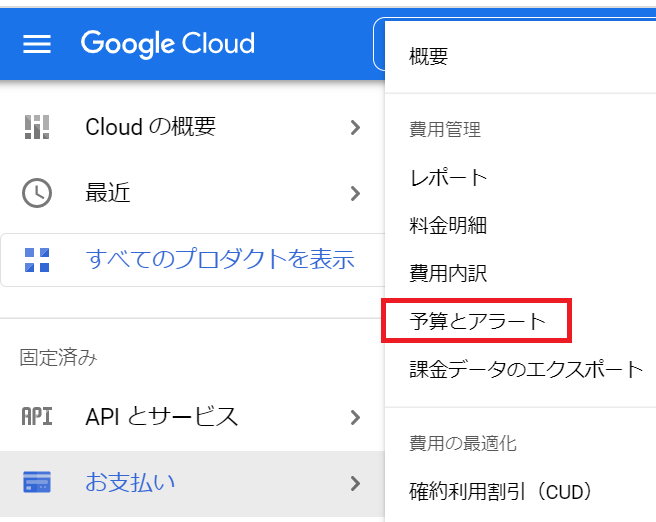
Task: Expand the 最近 submenu chevron
Action: (x=355, y=193)
